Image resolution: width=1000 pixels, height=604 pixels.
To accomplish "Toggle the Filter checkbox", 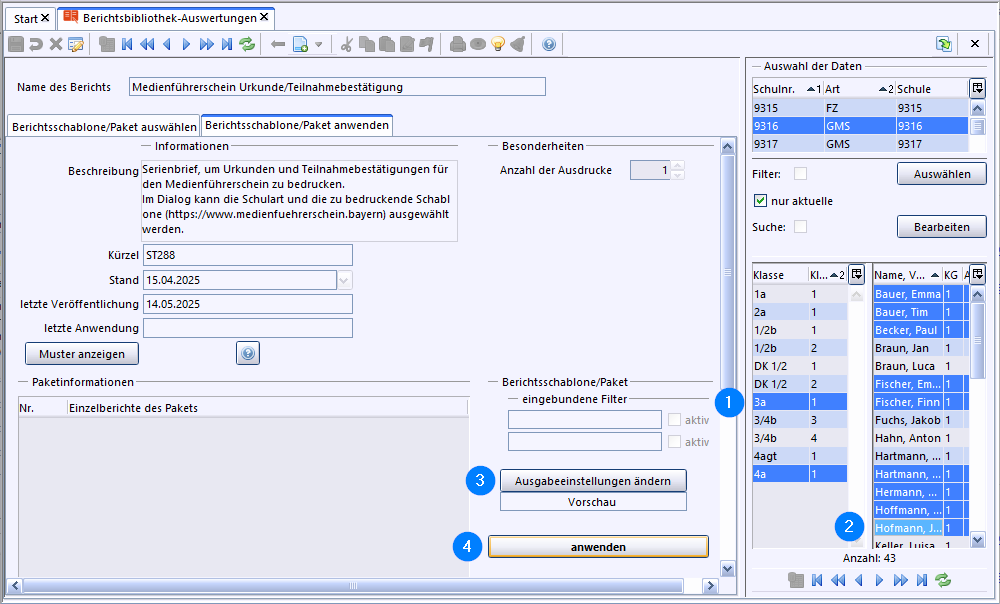I will coord(800,173).
